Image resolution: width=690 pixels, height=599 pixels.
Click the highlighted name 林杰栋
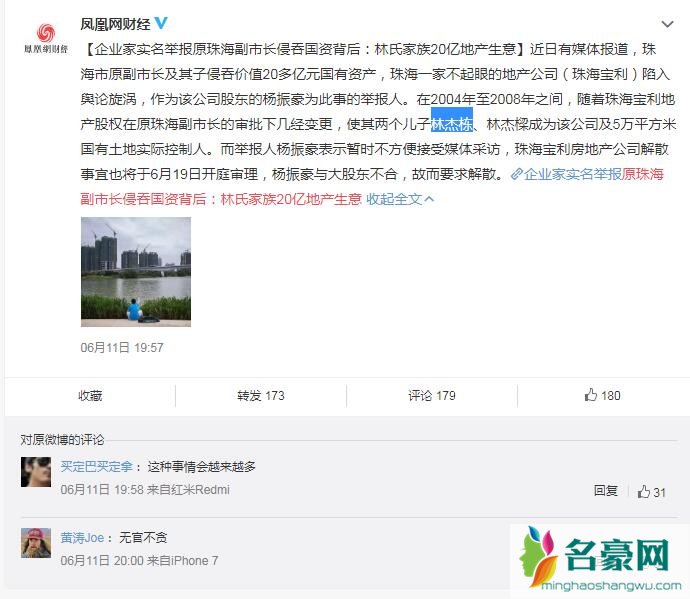[451, 124]
